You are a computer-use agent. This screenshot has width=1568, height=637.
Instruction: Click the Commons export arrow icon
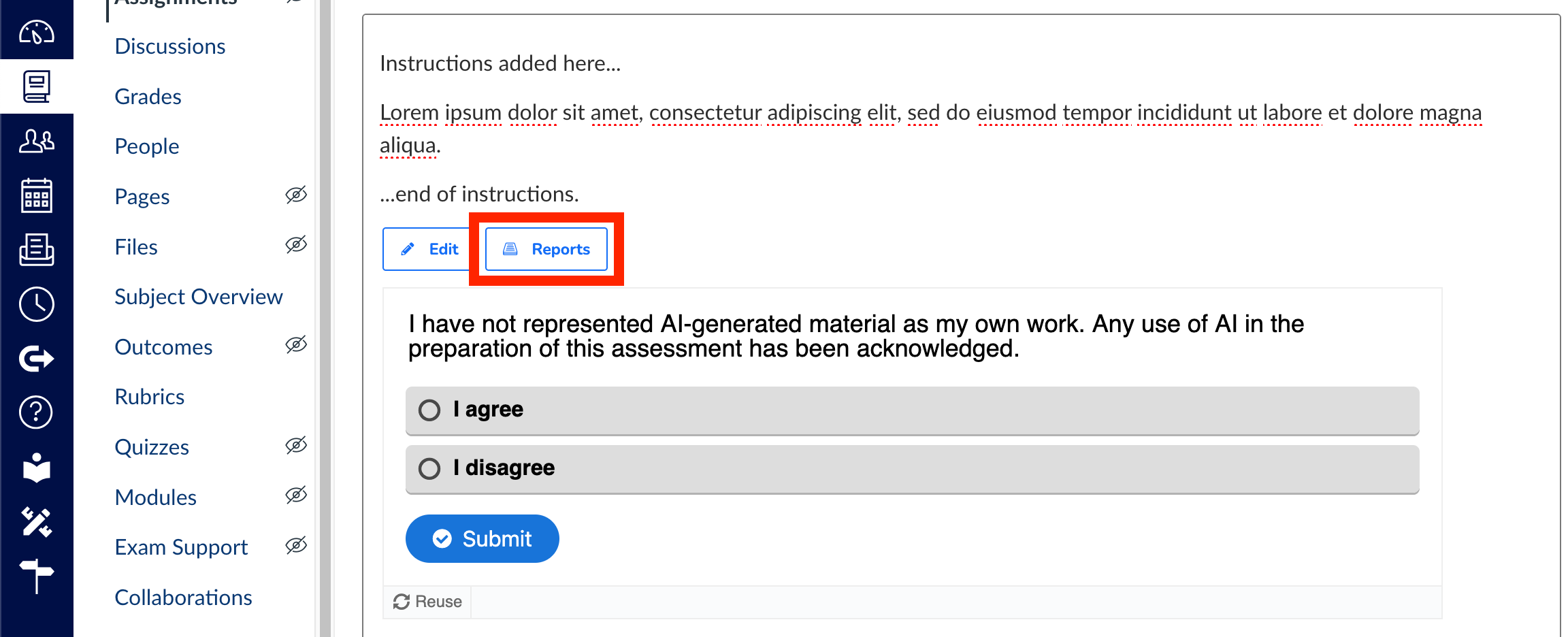click(37, 359)
